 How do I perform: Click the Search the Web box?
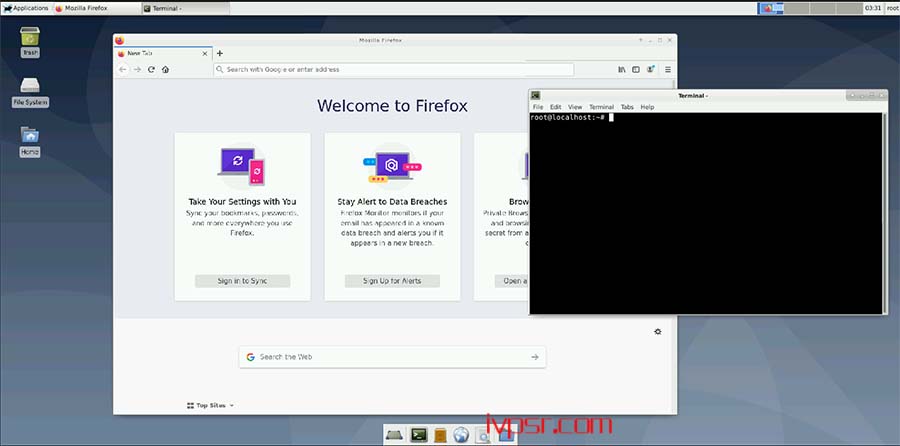[393, 357]
